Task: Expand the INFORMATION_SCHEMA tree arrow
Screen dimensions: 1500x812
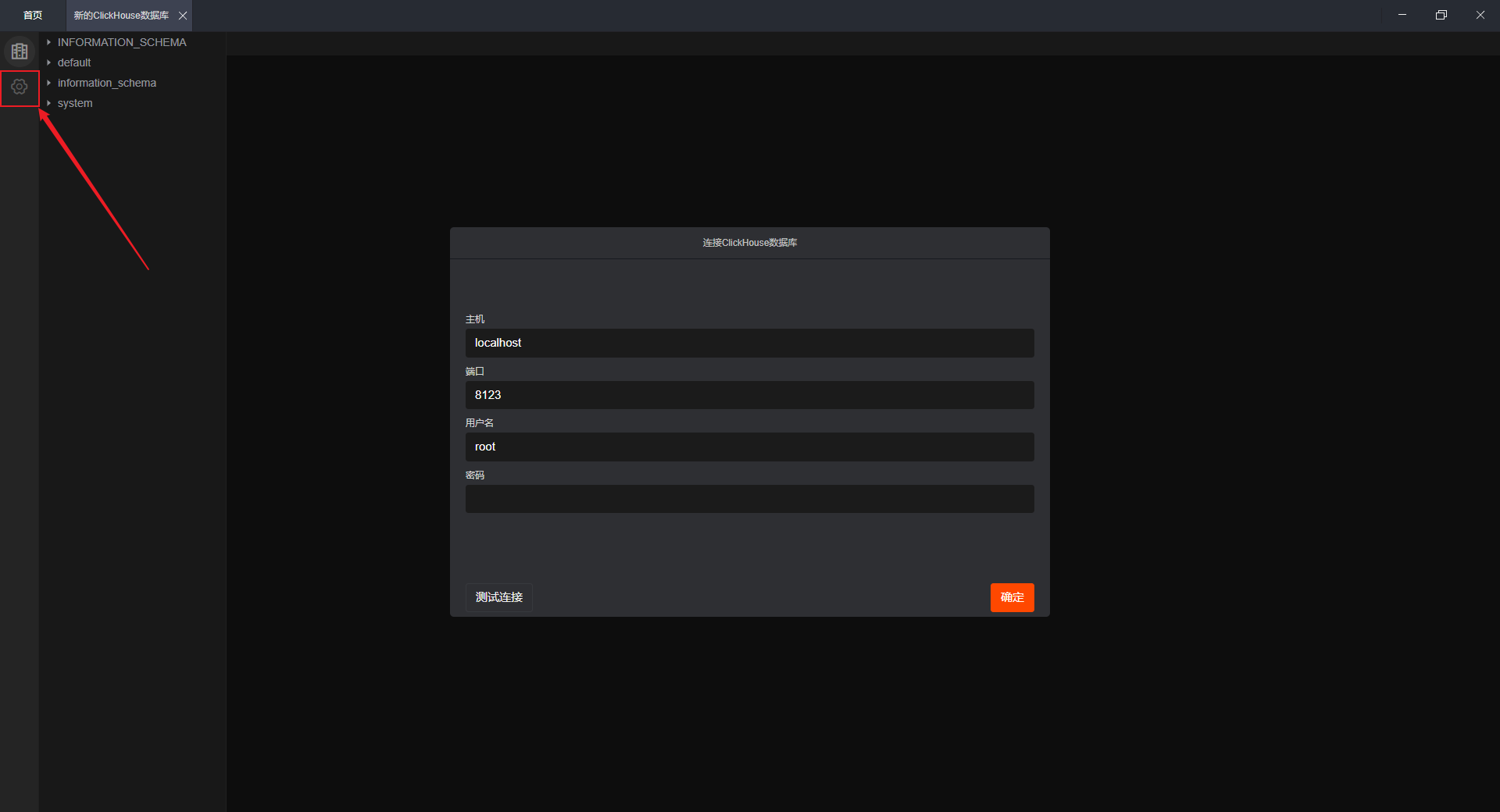Action: point(48,42)
